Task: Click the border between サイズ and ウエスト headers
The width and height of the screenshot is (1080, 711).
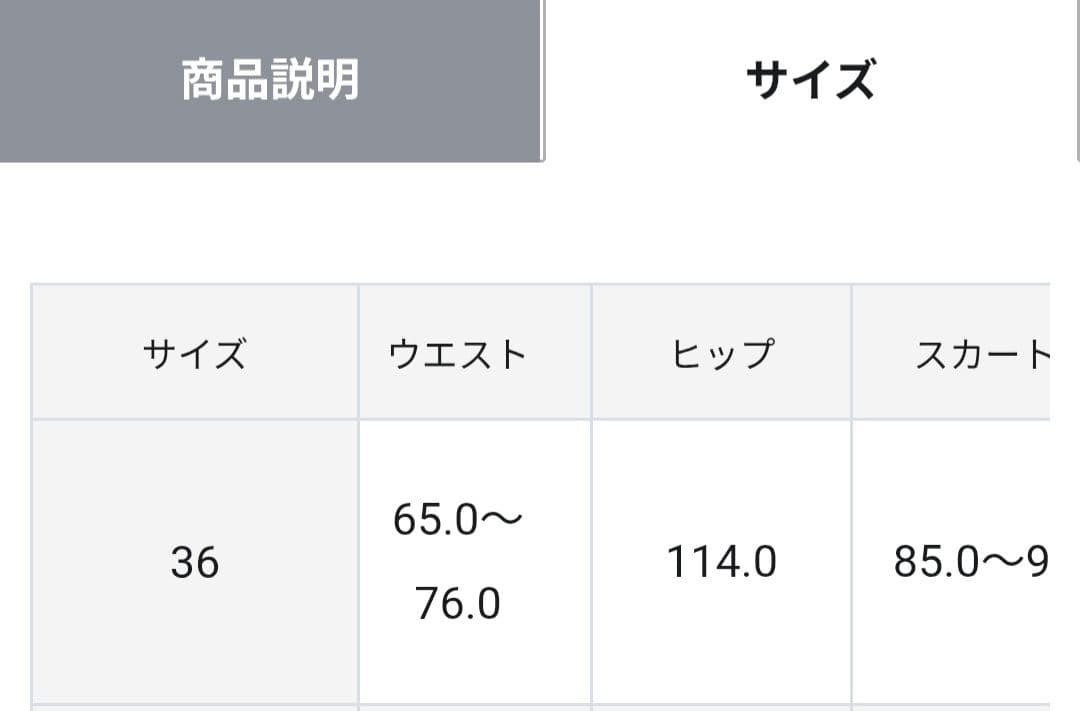Action: click(358, 354)
